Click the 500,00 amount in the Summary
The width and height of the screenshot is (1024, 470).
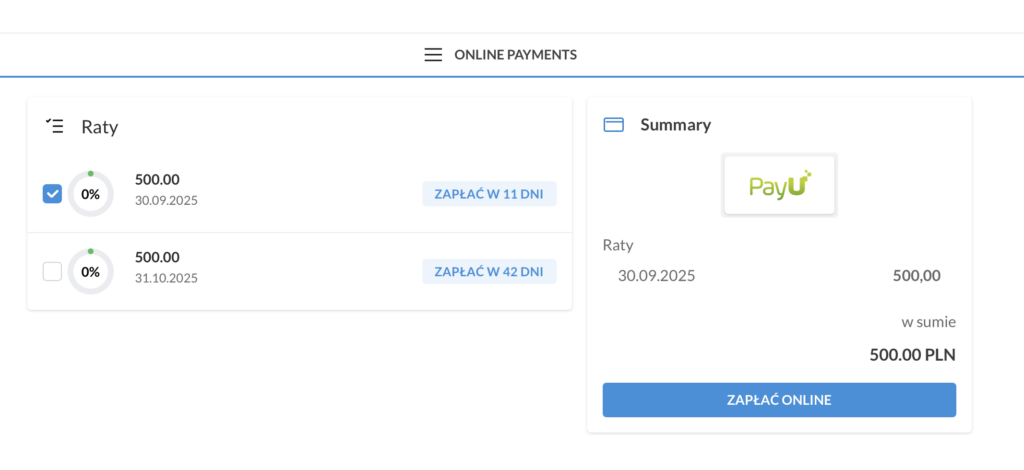pyautogui.click(x=917, y=275)
